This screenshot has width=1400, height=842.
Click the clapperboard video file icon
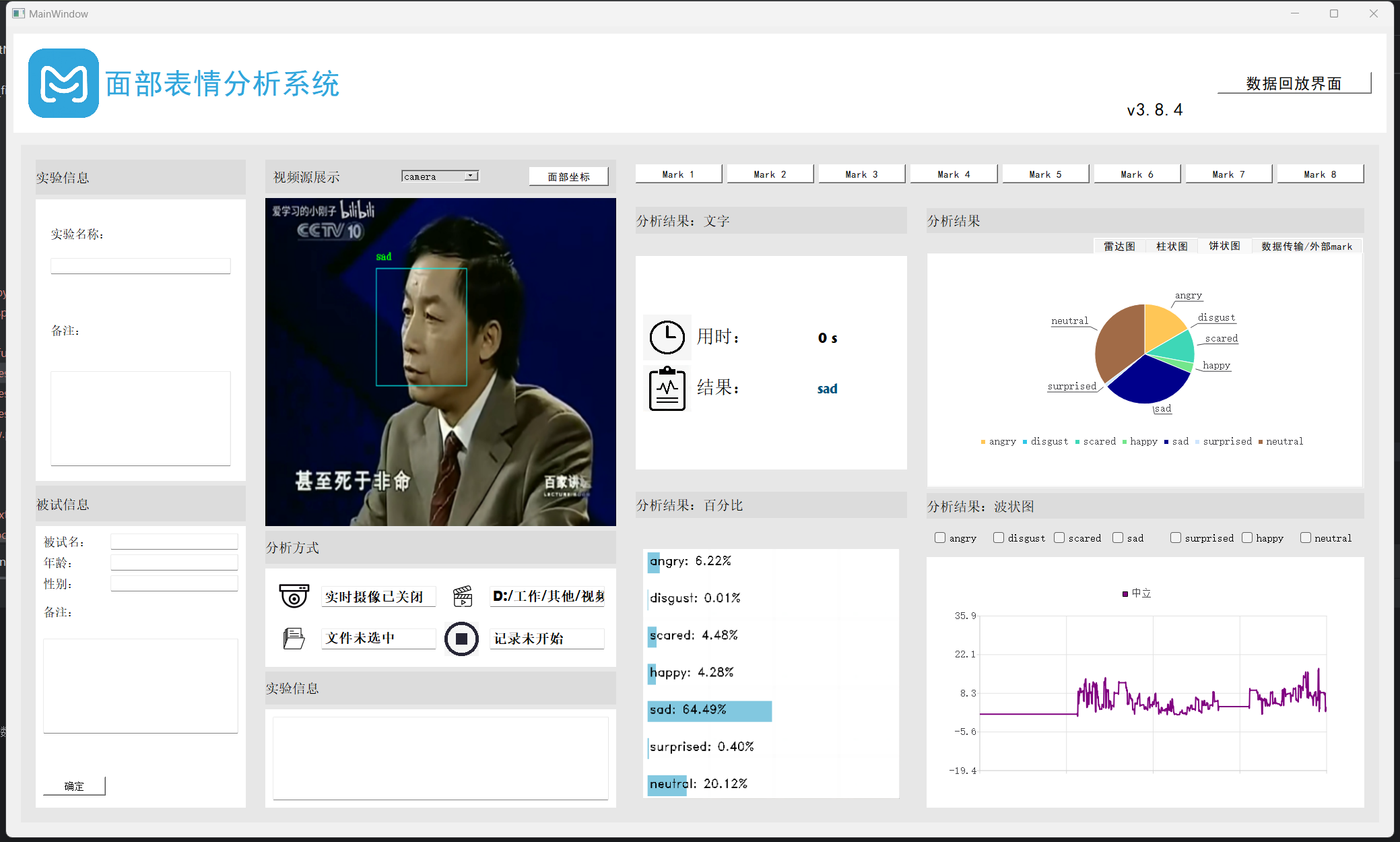462,596
